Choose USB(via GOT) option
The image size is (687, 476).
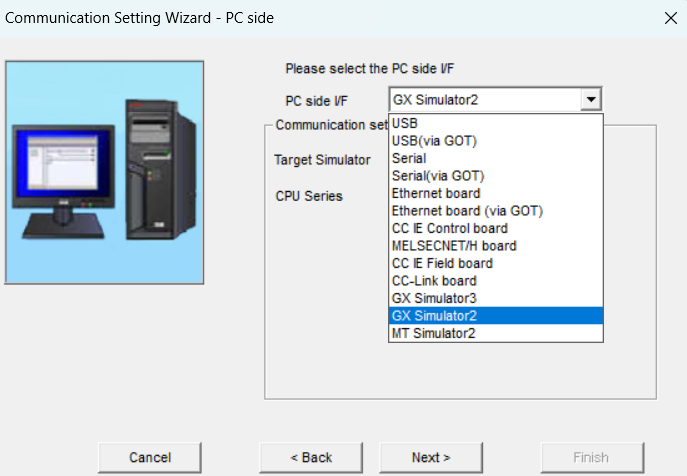[496, 141]
